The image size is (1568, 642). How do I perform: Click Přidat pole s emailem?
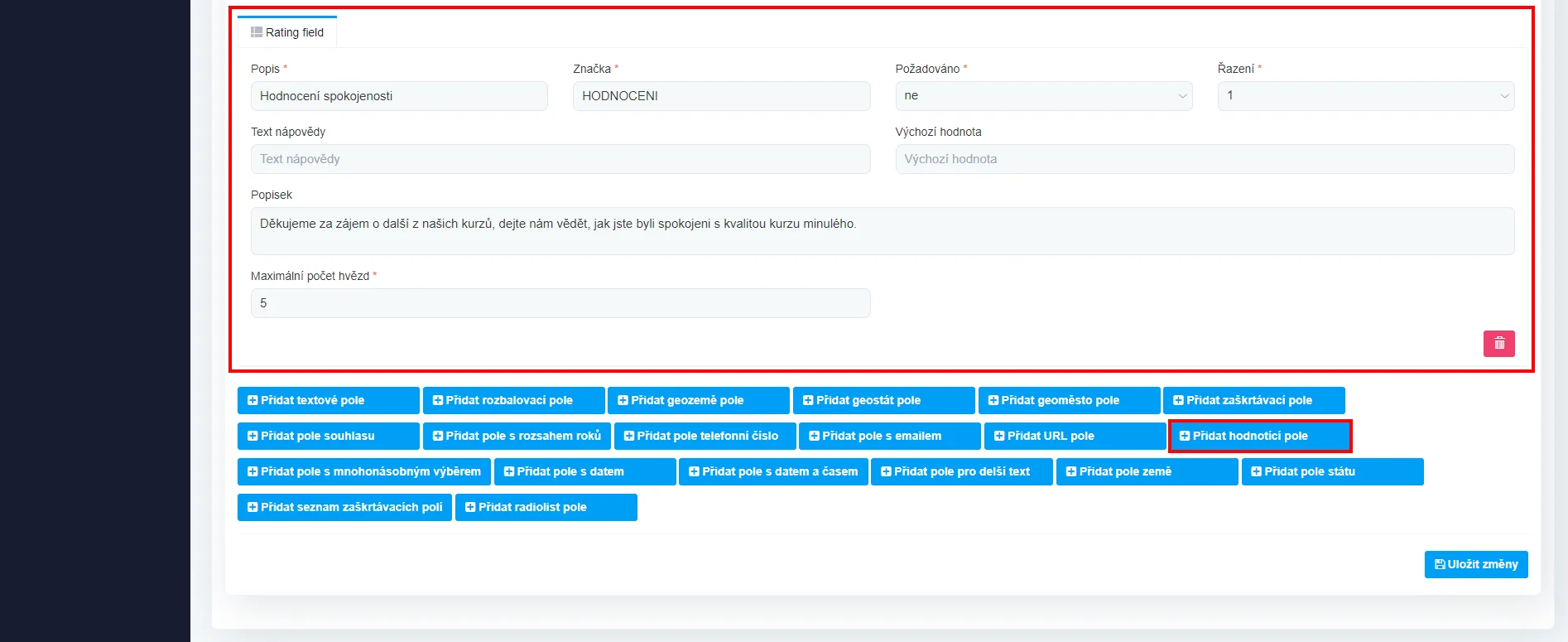pyautogui.click(x=889, y=436)
